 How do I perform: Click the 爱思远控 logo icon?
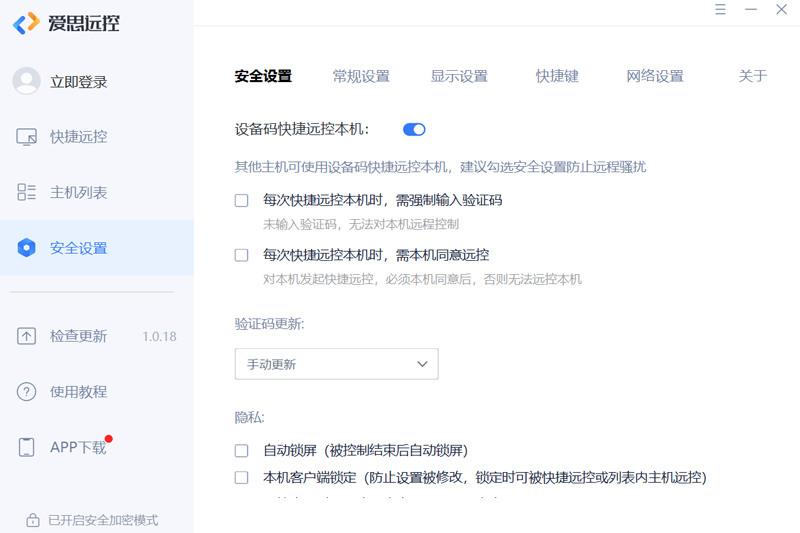26,23
